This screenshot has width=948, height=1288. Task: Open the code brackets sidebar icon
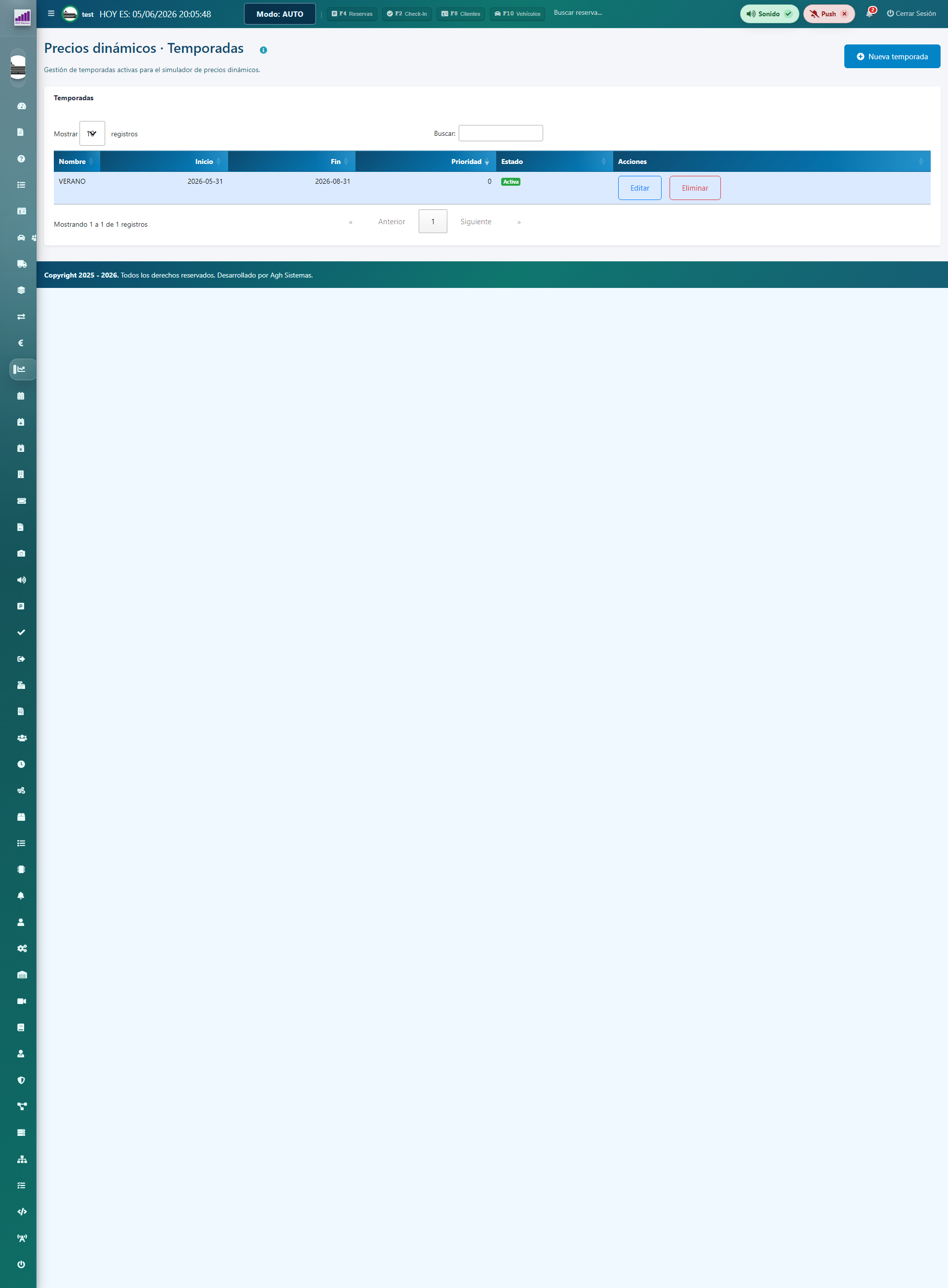click(22, 1211)
